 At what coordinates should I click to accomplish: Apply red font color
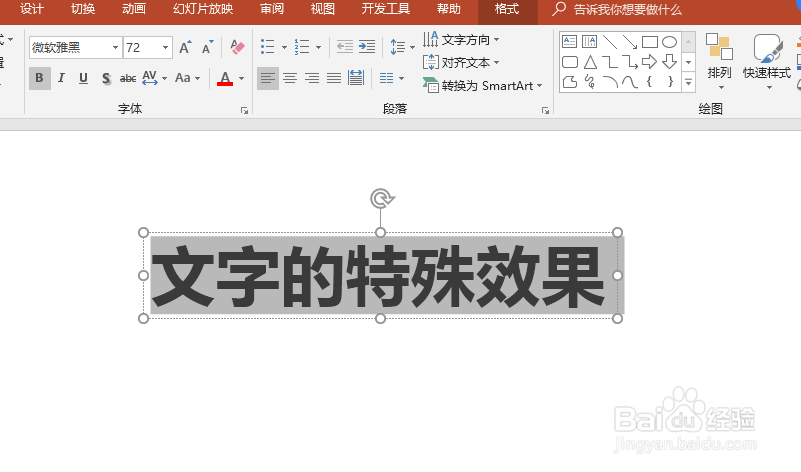(225, 78)
